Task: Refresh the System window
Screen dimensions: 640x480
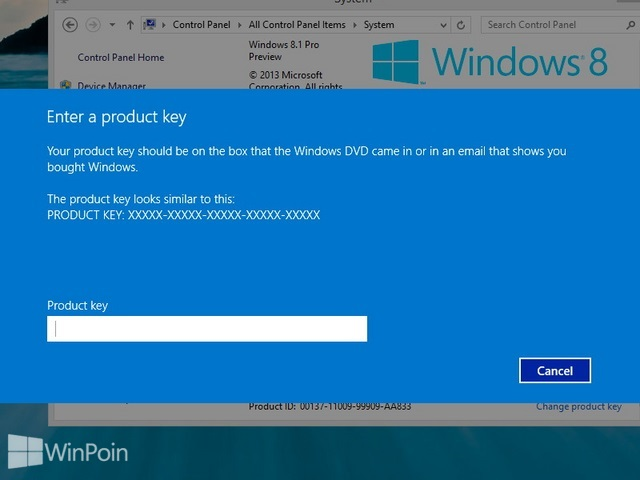Action: point(461,25)
